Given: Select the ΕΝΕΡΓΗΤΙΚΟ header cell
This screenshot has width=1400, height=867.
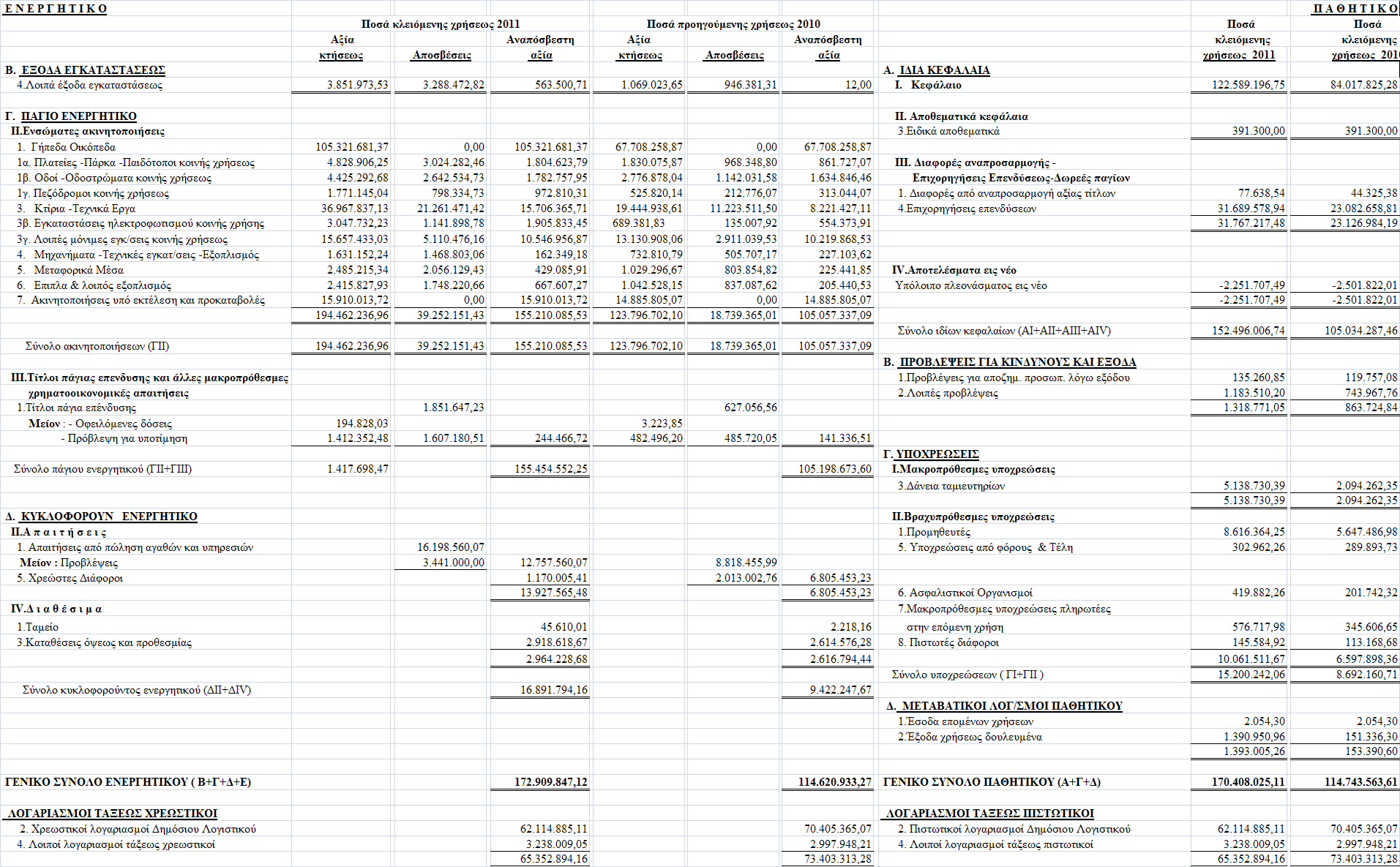Looking at the screenshot, I should click(x=56, y=9).
